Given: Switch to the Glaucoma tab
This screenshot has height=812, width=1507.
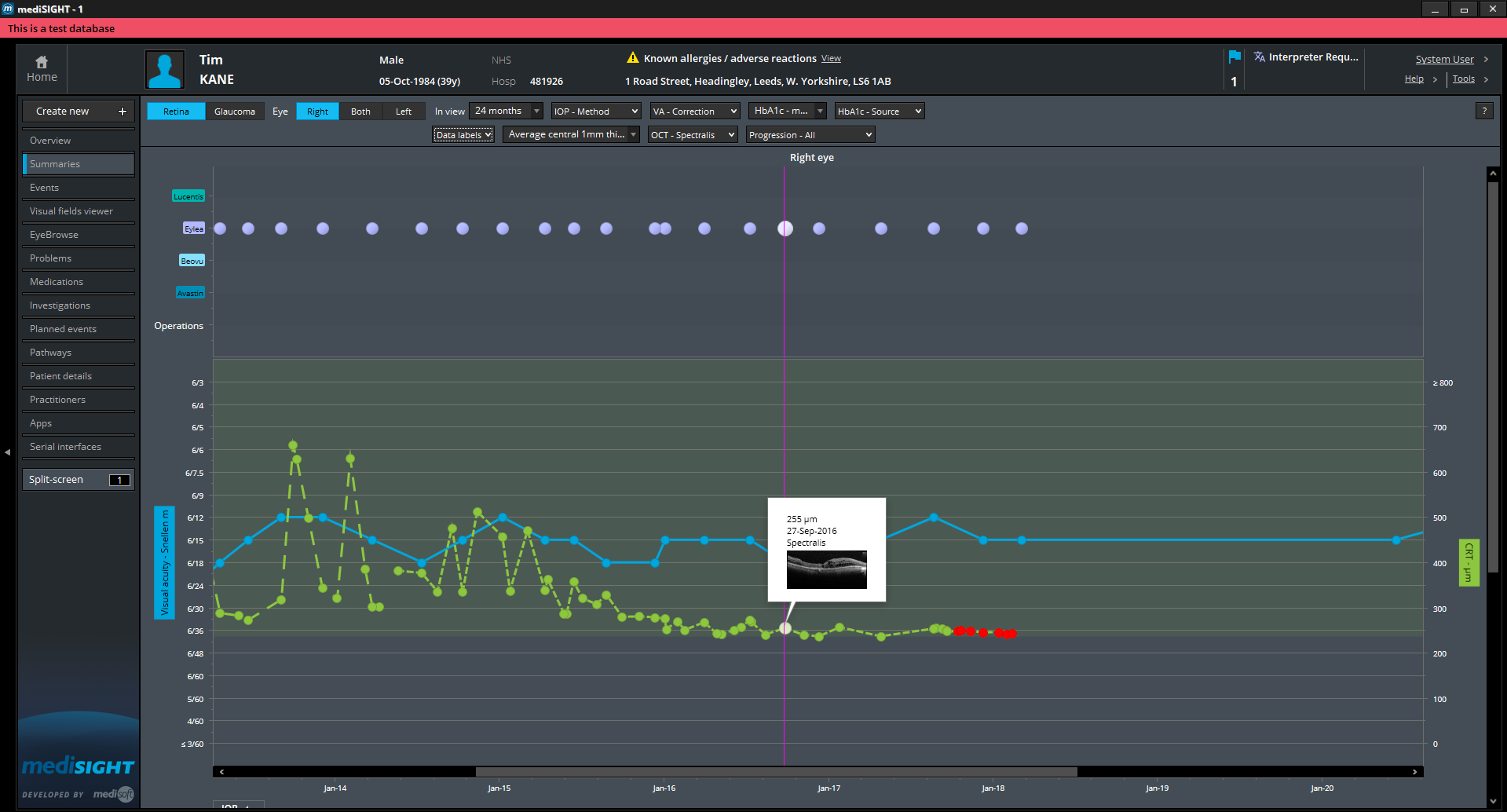Looking at the screenshot, I should click(235, 112).
